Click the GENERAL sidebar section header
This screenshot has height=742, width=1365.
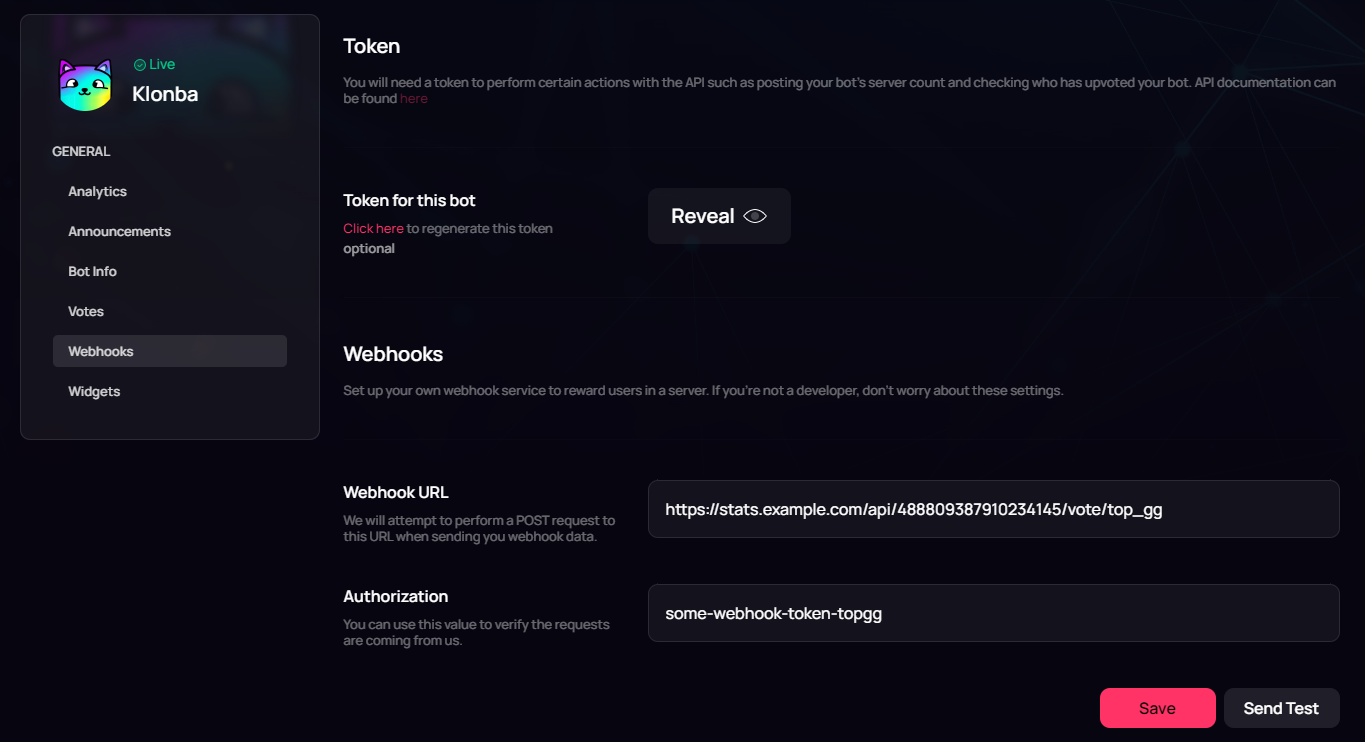pyautogui.click(x=81, y=151)
